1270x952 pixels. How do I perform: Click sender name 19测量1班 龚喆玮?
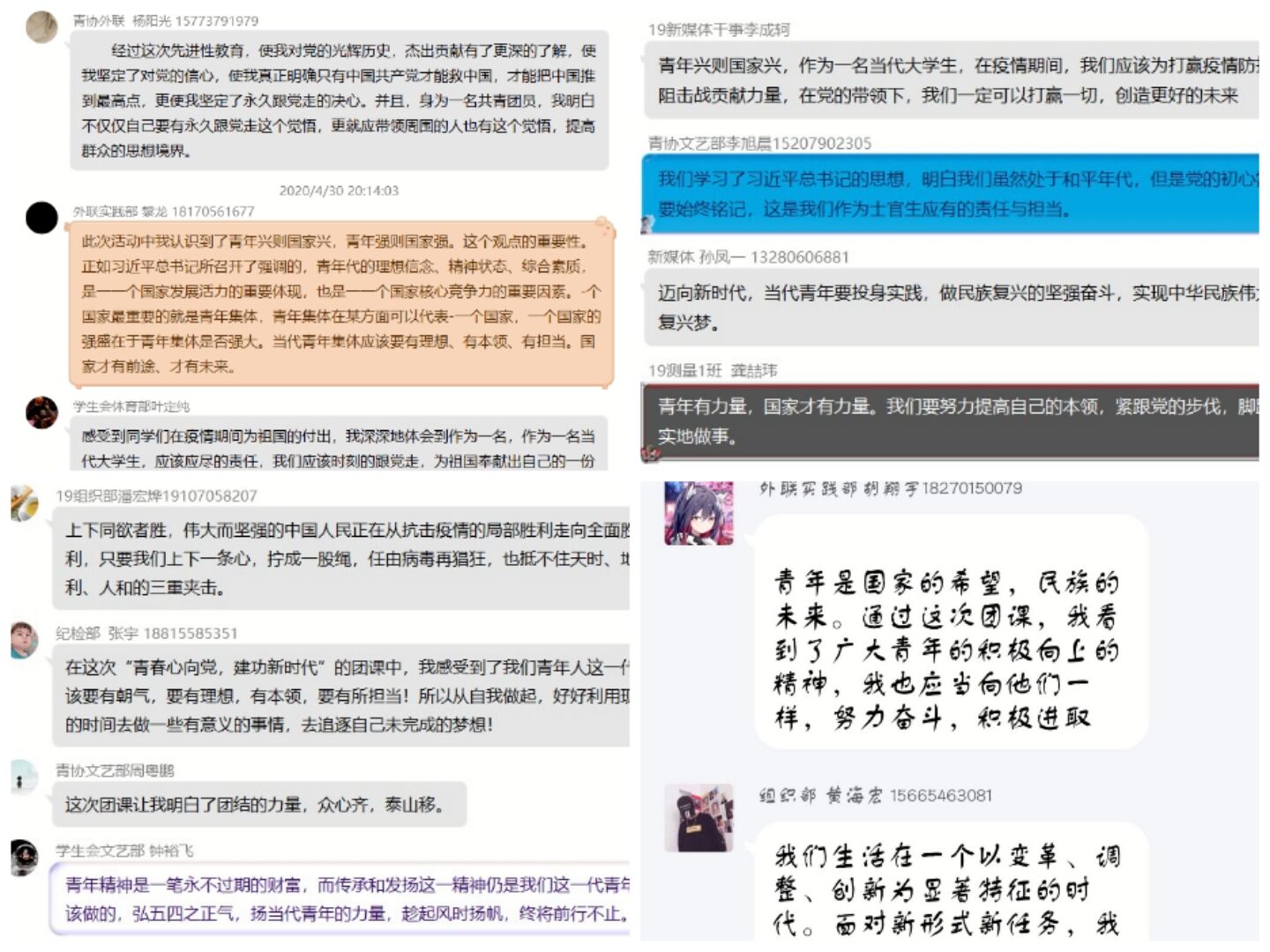713,370
